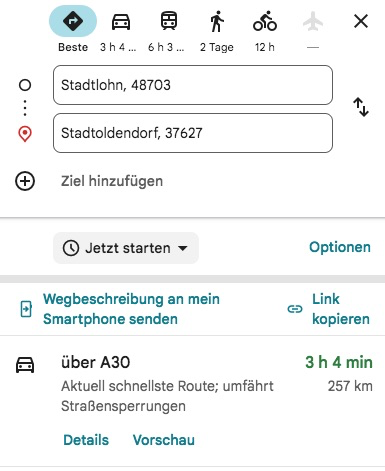Send Wegbeschreibung an mein Smartphone

click(120, 309)
